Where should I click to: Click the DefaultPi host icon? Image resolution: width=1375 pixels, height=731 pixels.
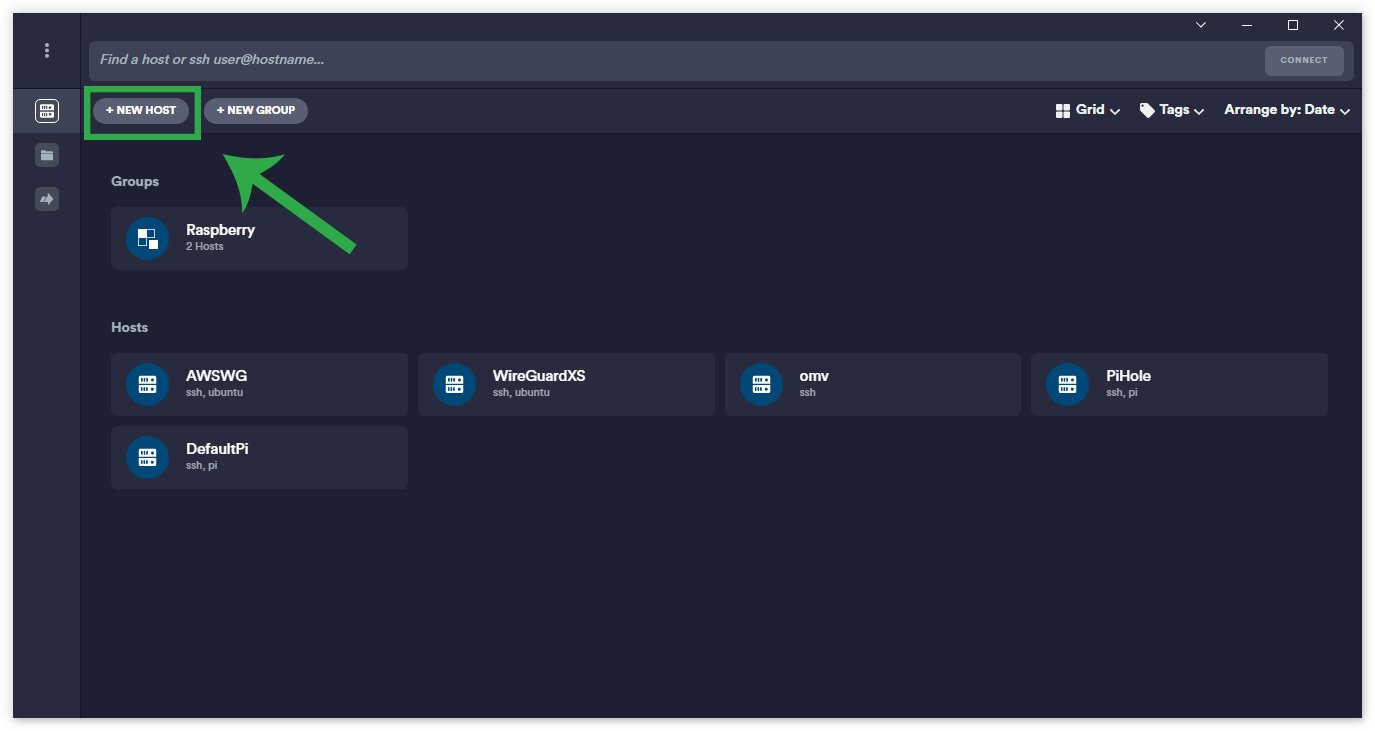148,457
